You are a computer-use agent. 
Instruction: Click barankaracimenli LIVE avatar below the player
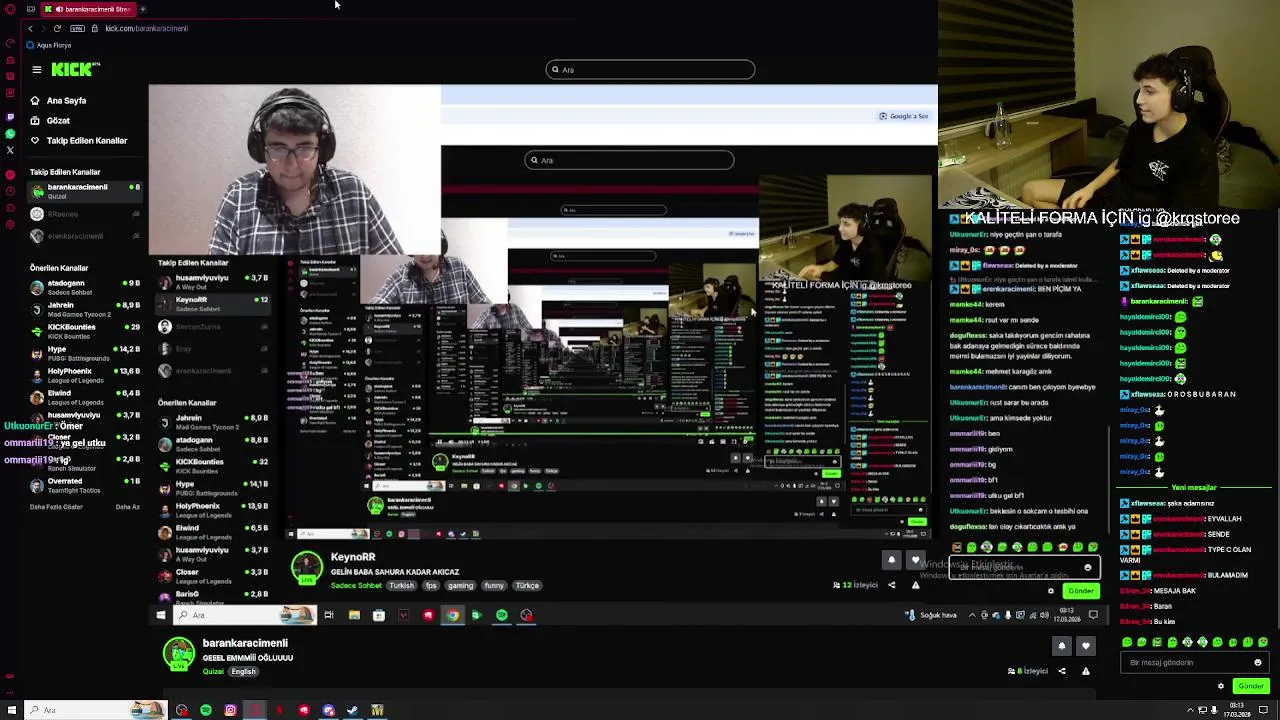[179, 654]
